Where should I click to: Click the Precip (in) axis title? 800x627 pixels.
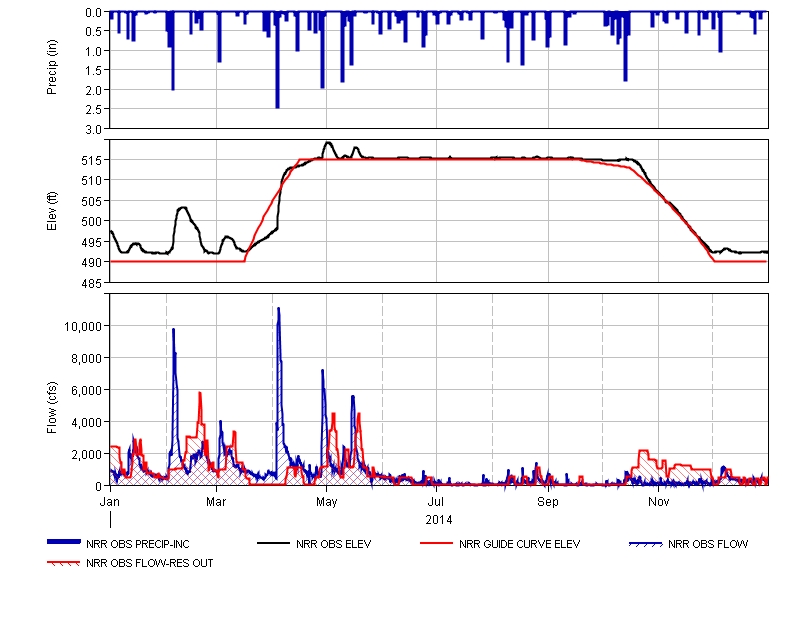(x=52, y=67)
